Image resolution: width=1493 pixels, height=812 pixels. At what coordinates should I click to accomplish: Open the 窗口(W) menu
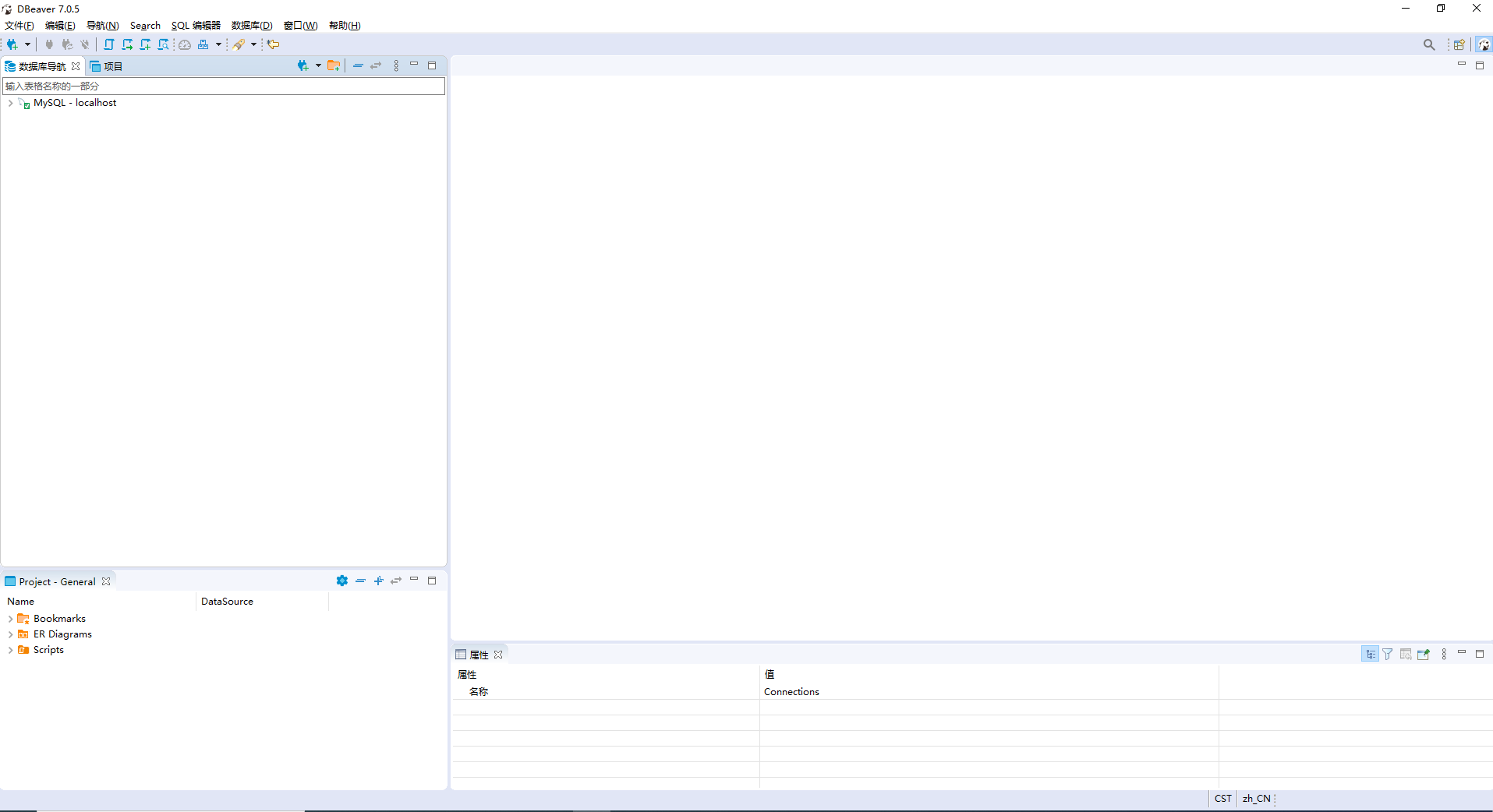[300, 26]
